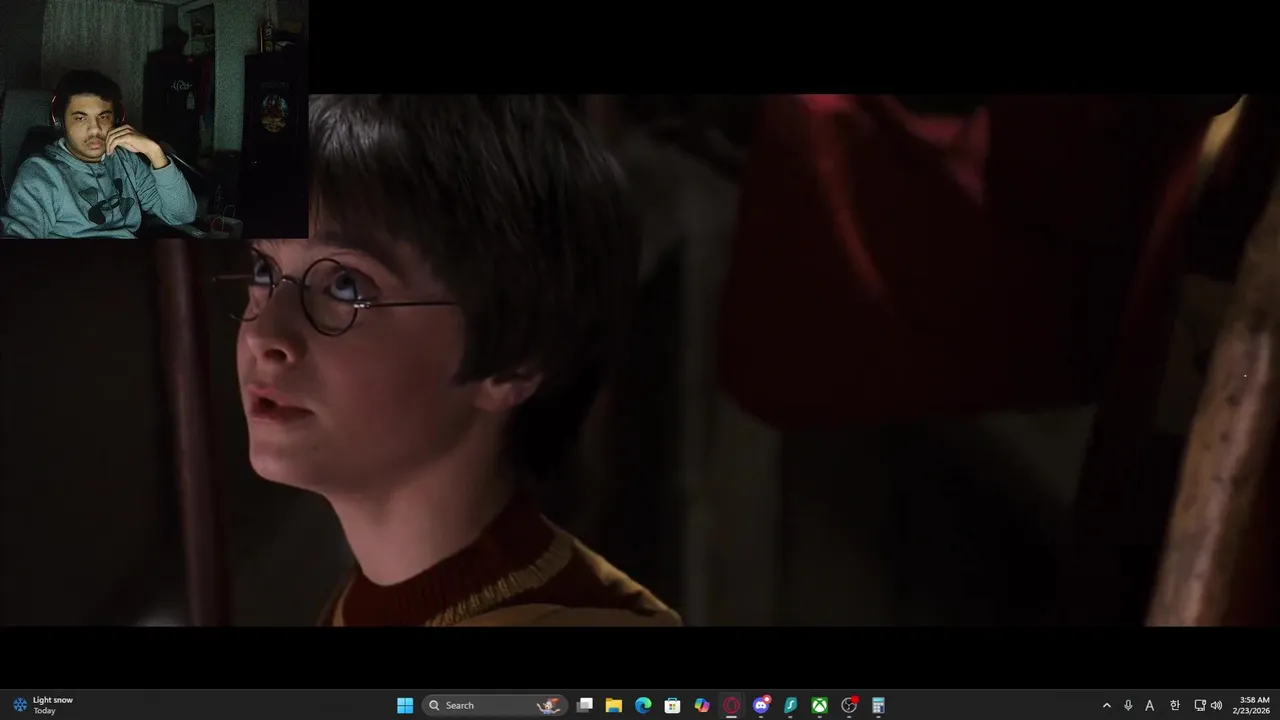The image size is (1280, 720).
Task: Click the taskbar Search box
Action: tap(495, 705)
